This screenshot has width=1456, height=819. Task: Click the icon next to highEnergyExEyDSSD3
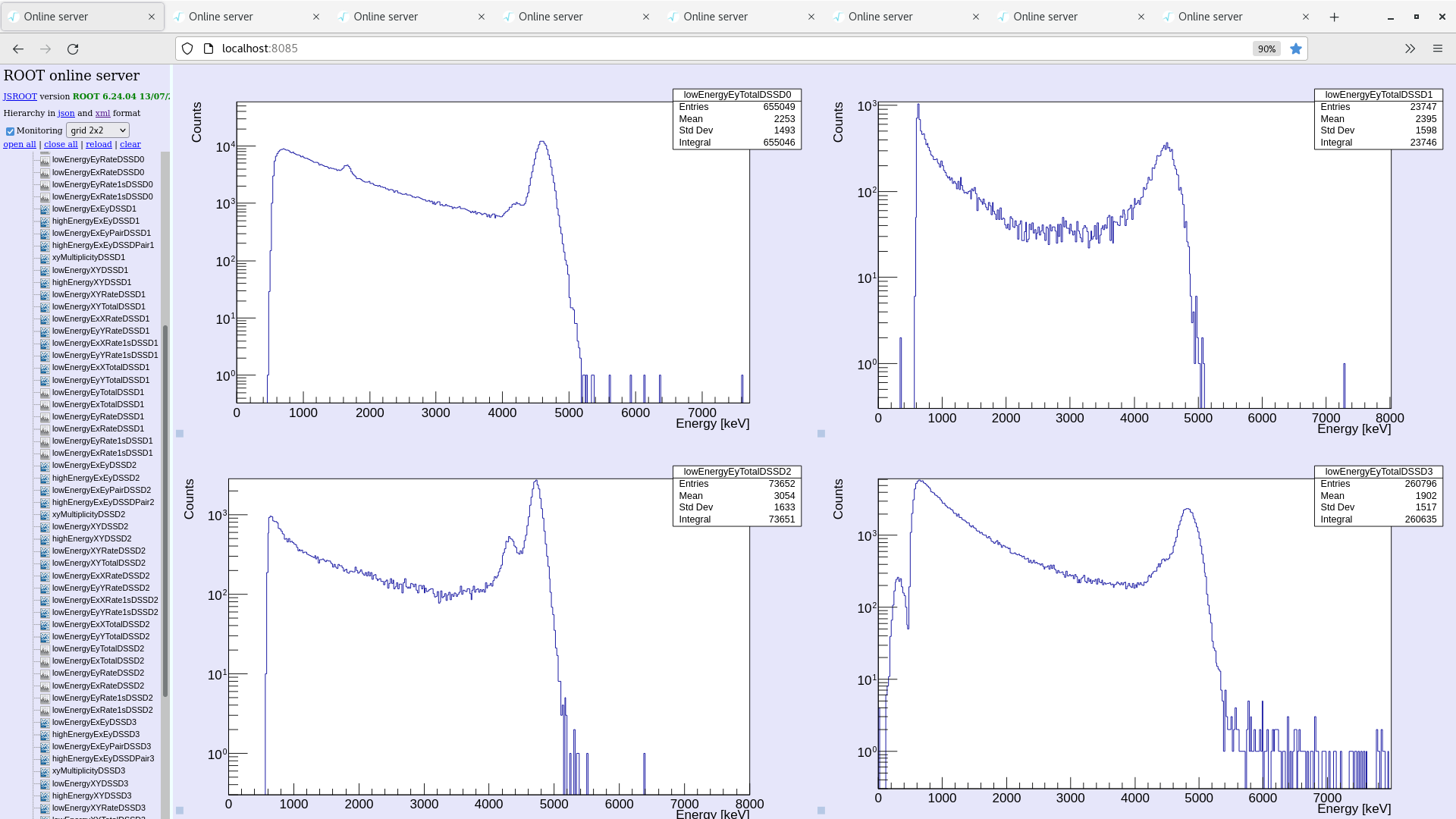click(x=45, y=735)
